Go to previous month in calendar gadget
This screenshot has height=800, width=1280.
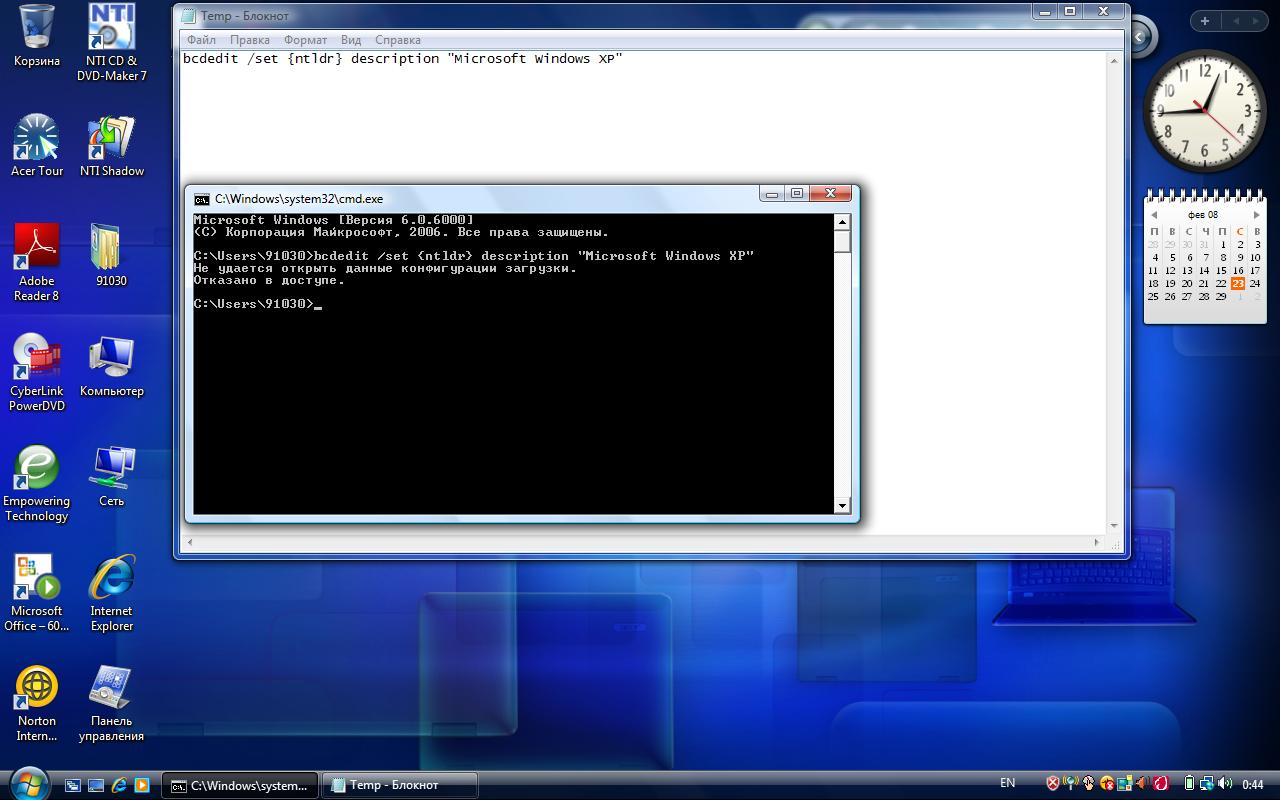(1153, 215)
